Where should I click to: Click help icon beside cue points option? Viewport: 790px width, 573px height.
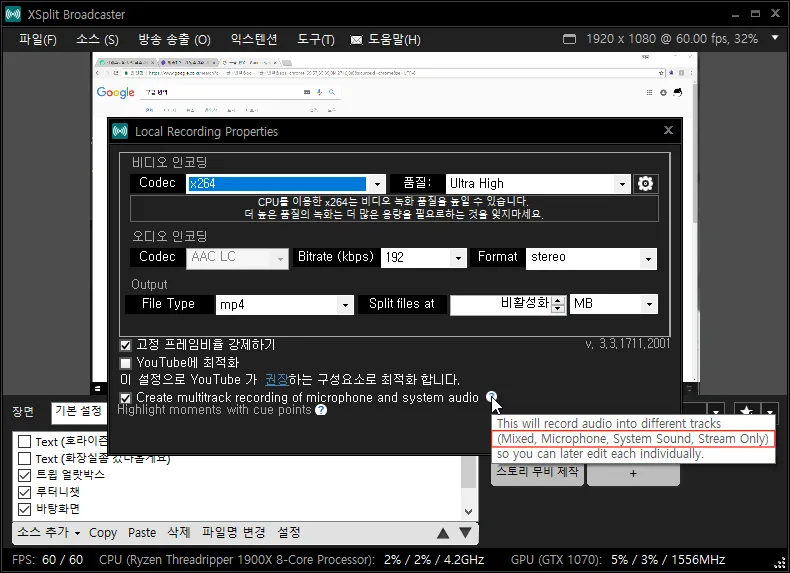coord(321,410)
